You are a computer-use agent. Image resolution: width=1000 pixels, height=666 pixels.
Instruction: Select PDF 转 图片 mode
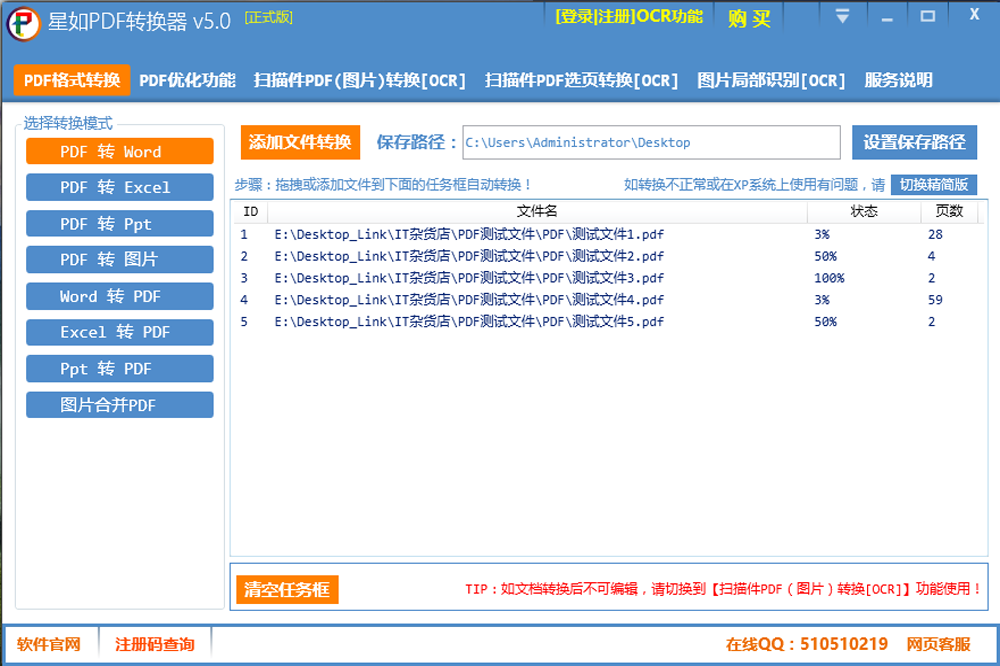point(120,260)
